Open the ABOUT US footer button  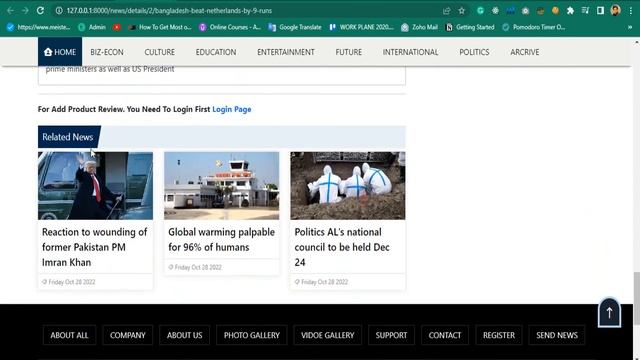[x=184, y=335]
